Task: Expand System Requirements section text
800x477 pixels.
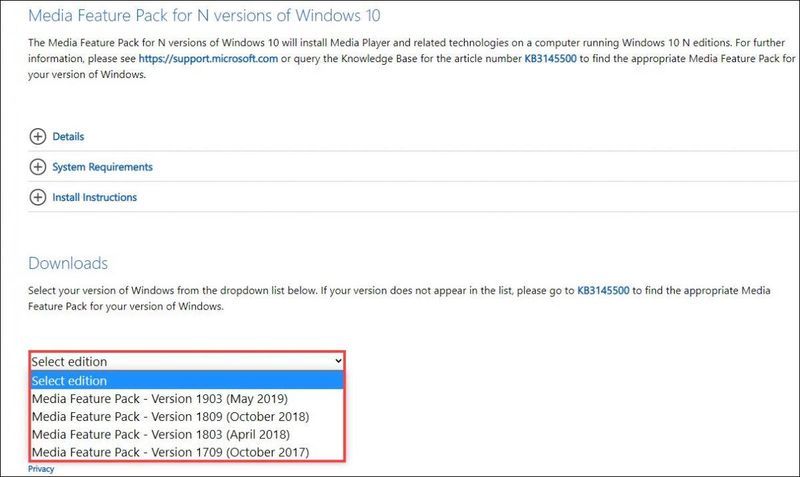Action: [103, 167]
